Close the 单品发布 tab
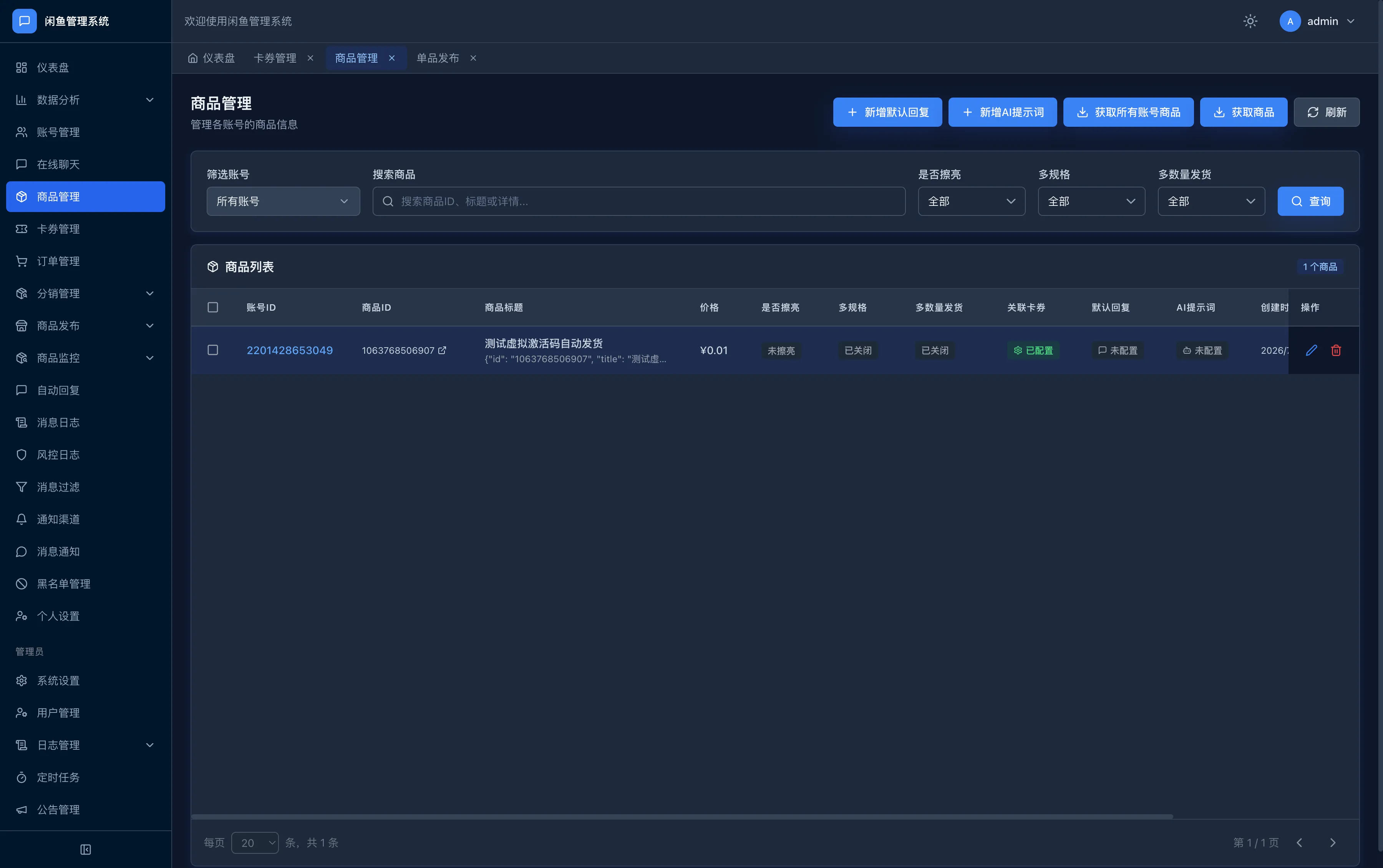This screenshot has width=1383, height=868. pyautogui.click(x=474, y=58)
